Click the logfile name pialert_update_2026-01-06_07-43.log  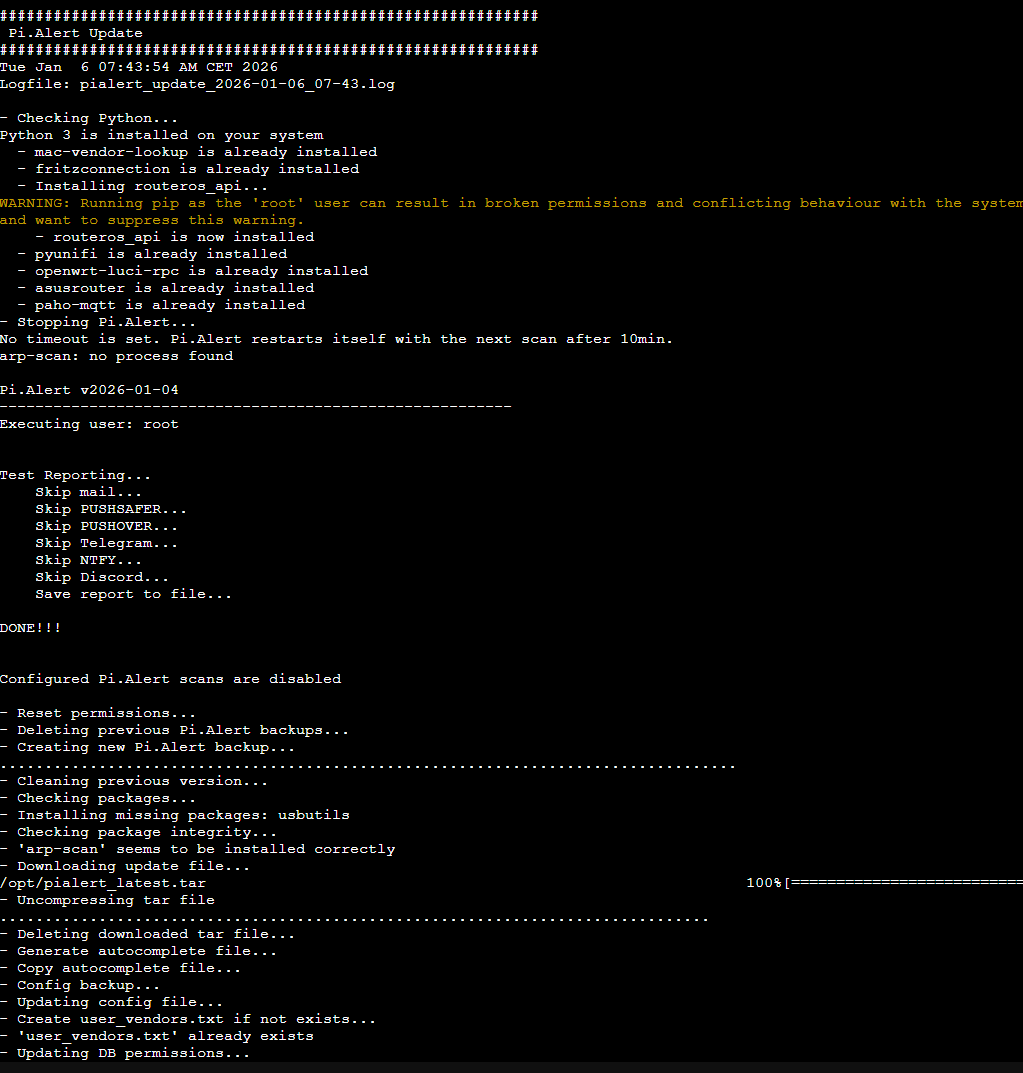pos(237,84)
